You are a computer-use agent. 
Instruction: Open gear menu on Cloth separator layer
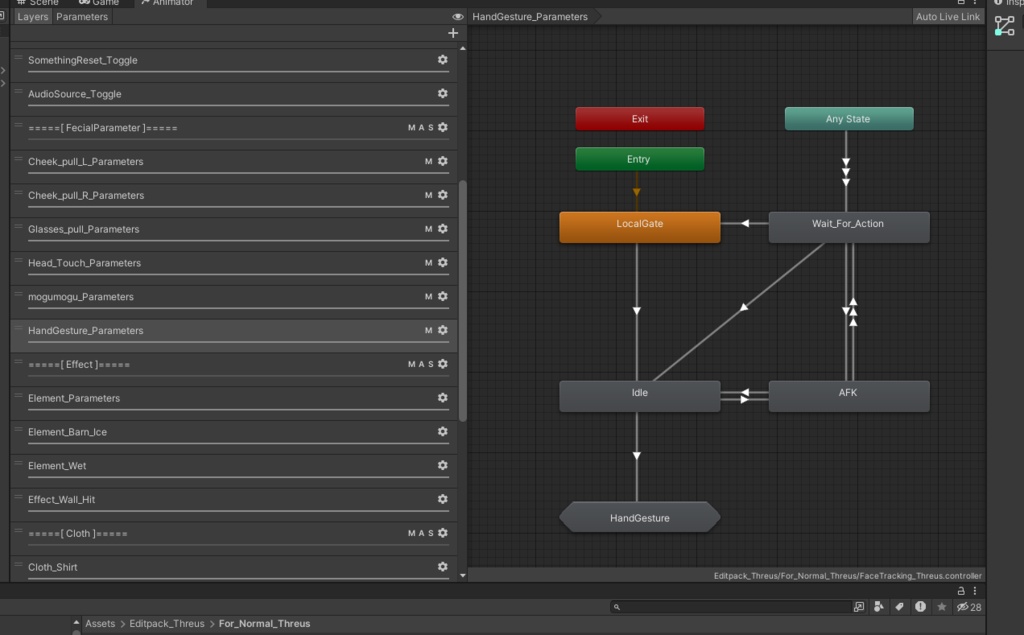pos(443,533)
